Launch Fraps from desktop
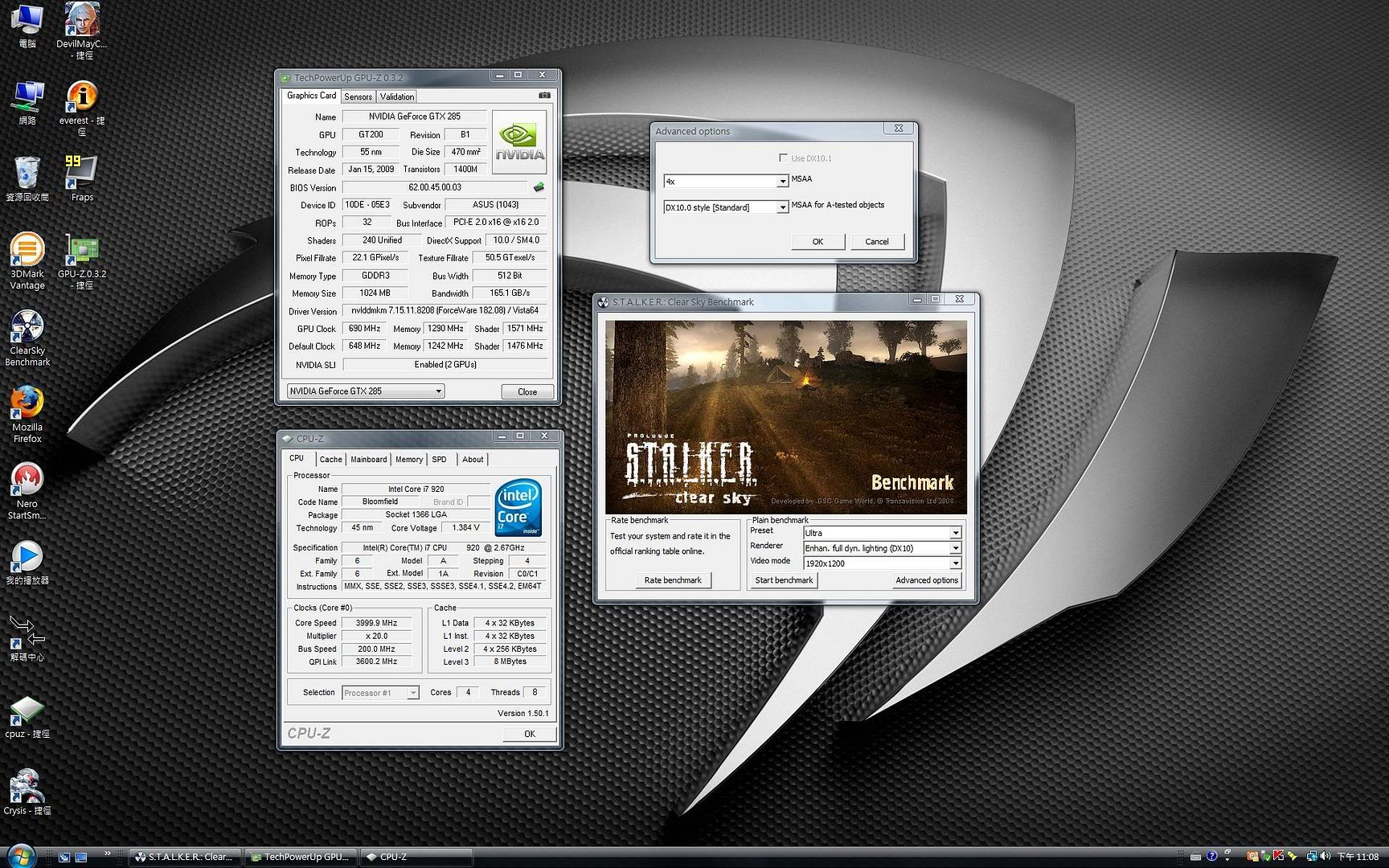The height and width of the screenshot is (868, 1389). coord(81,178)
